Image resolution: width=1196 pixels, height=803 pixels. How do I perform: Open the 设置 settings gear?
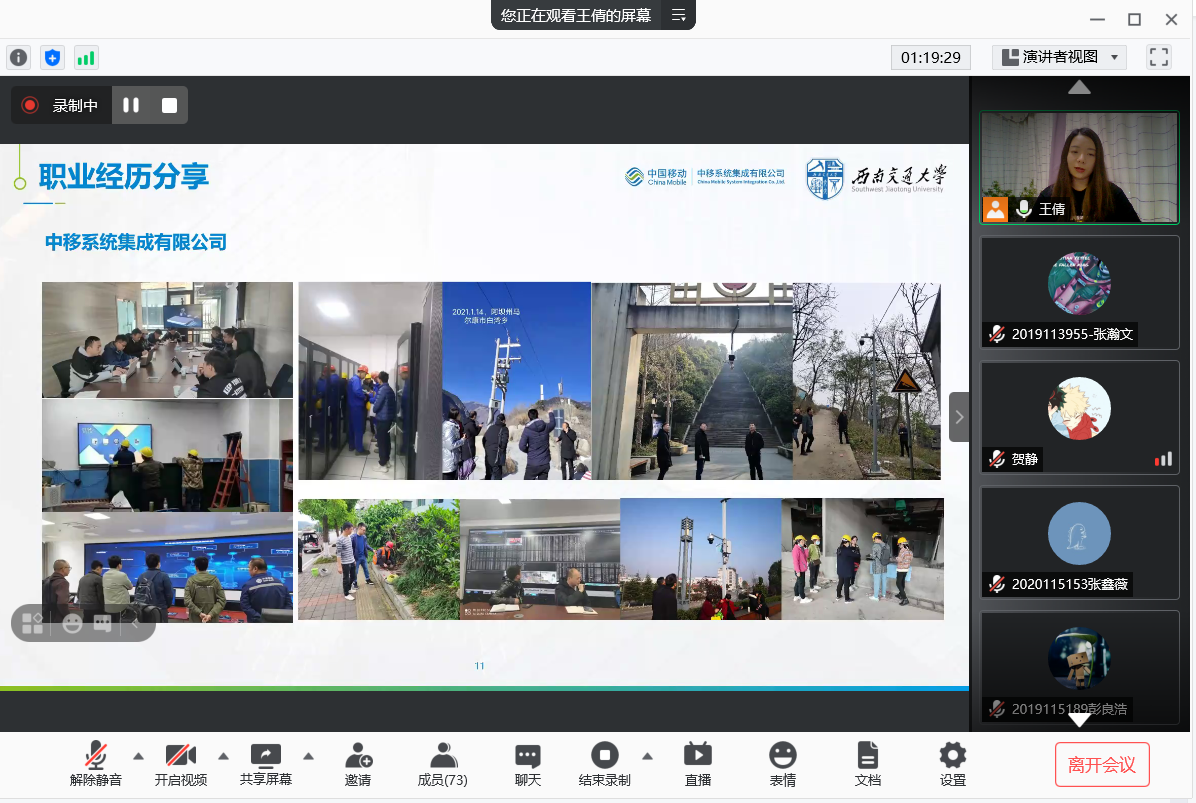pos(953,765)
